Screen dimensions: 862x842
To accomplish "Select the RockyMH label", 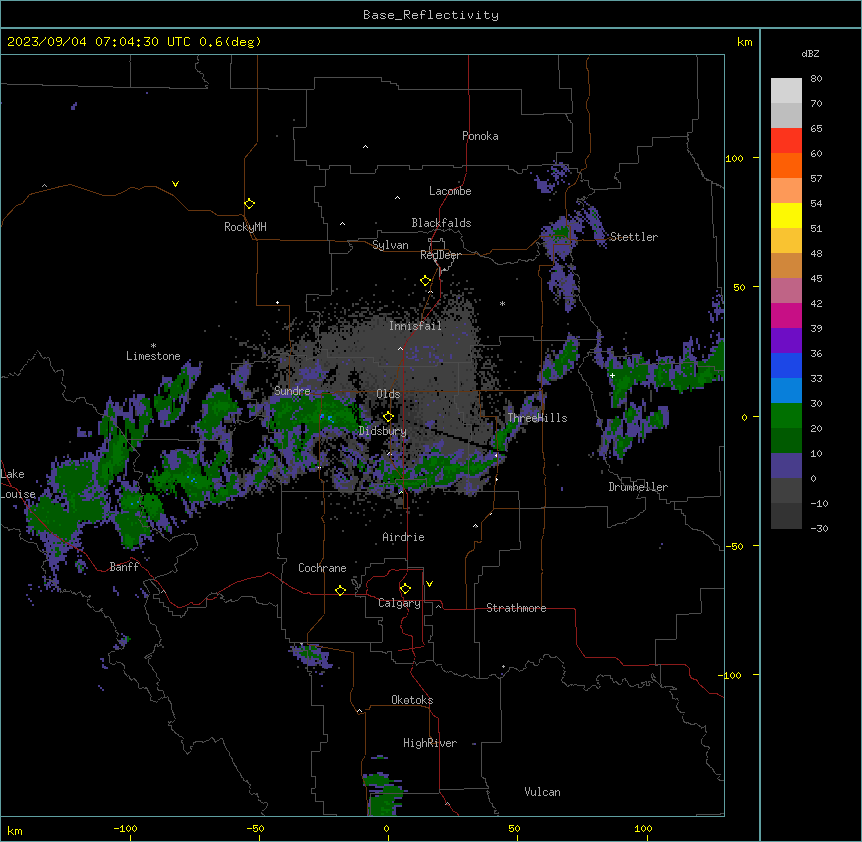I will click(245, 227).
